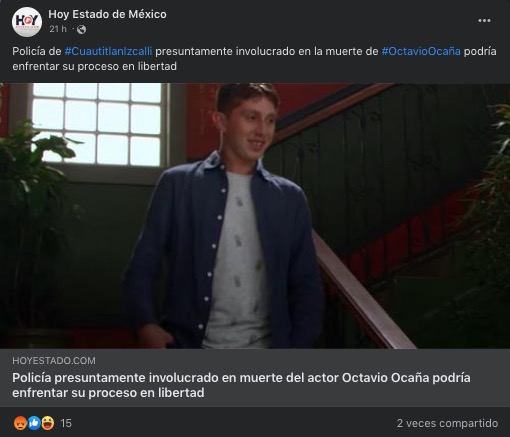Click the angry reaction emoji icon
Screen dimensions: 510x437
click(20, 423)
